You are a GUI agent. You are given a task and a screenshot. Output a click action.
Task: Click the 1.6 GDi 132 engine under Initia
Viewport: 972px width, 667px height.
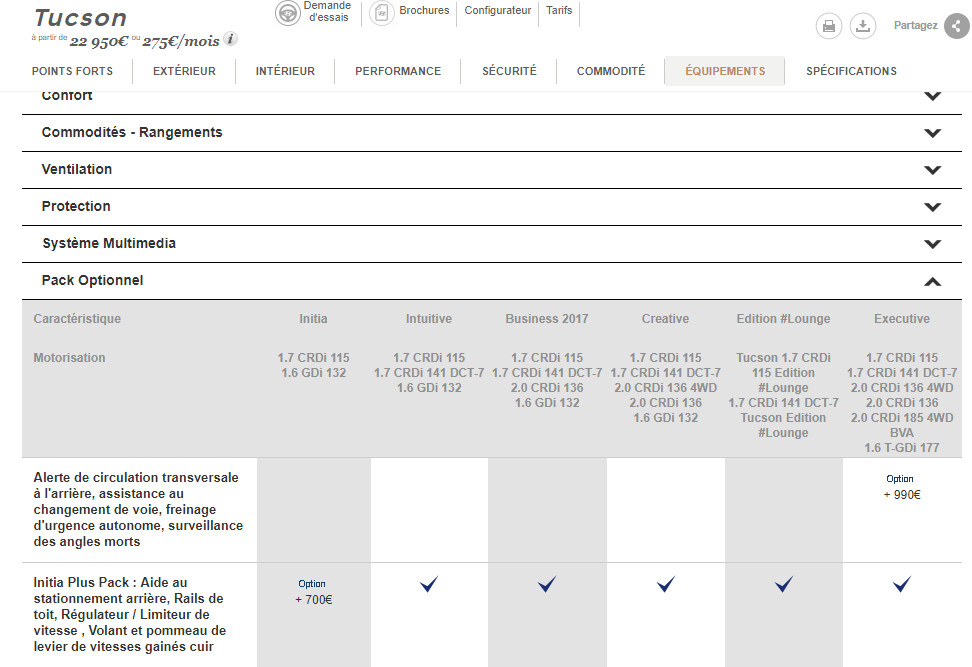point(313,373)
